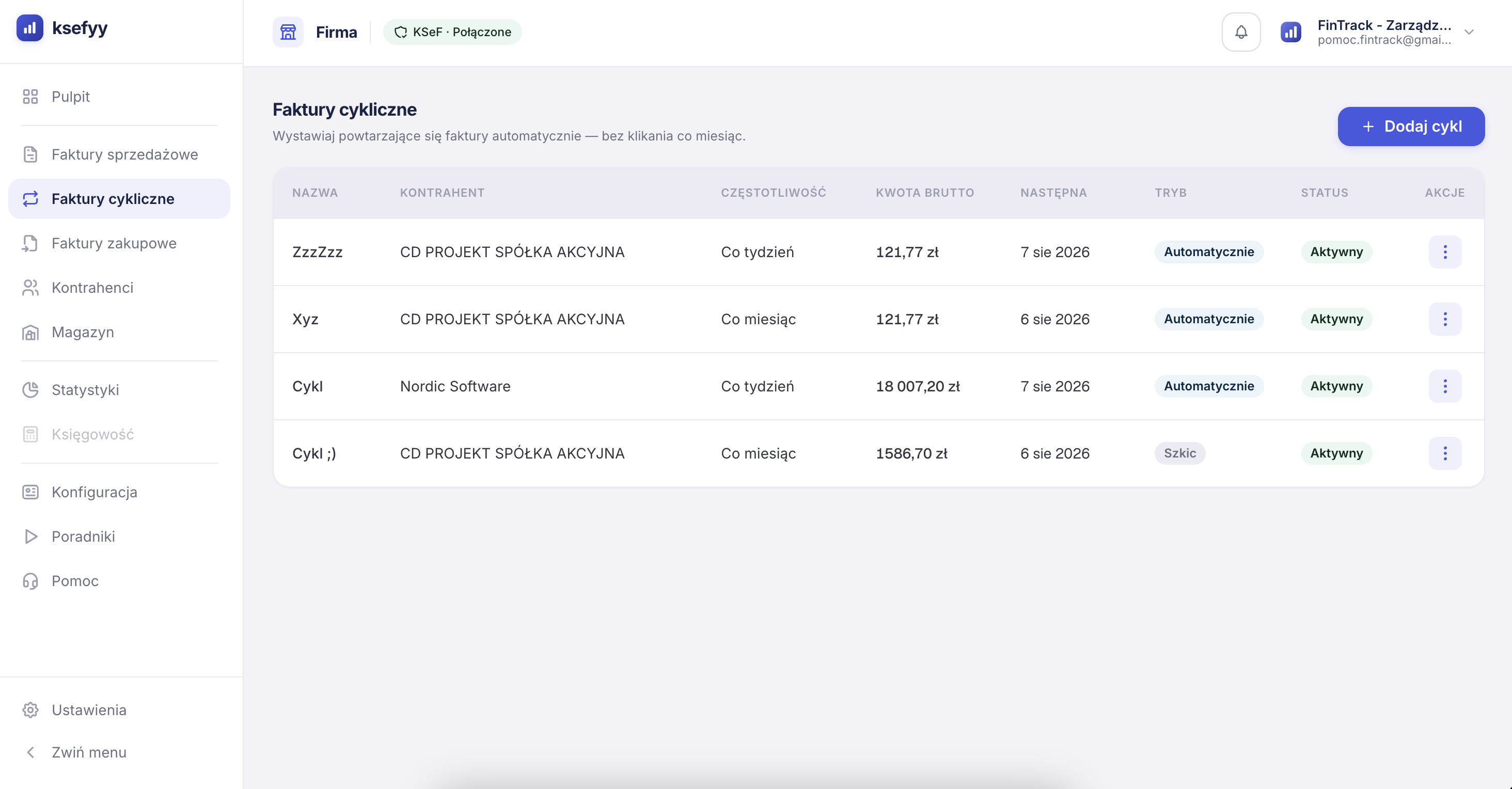Click the Szkic mode badge
Image resolution: width=1512 pixels, height=789 pixels.
(x=1180, y=453)
